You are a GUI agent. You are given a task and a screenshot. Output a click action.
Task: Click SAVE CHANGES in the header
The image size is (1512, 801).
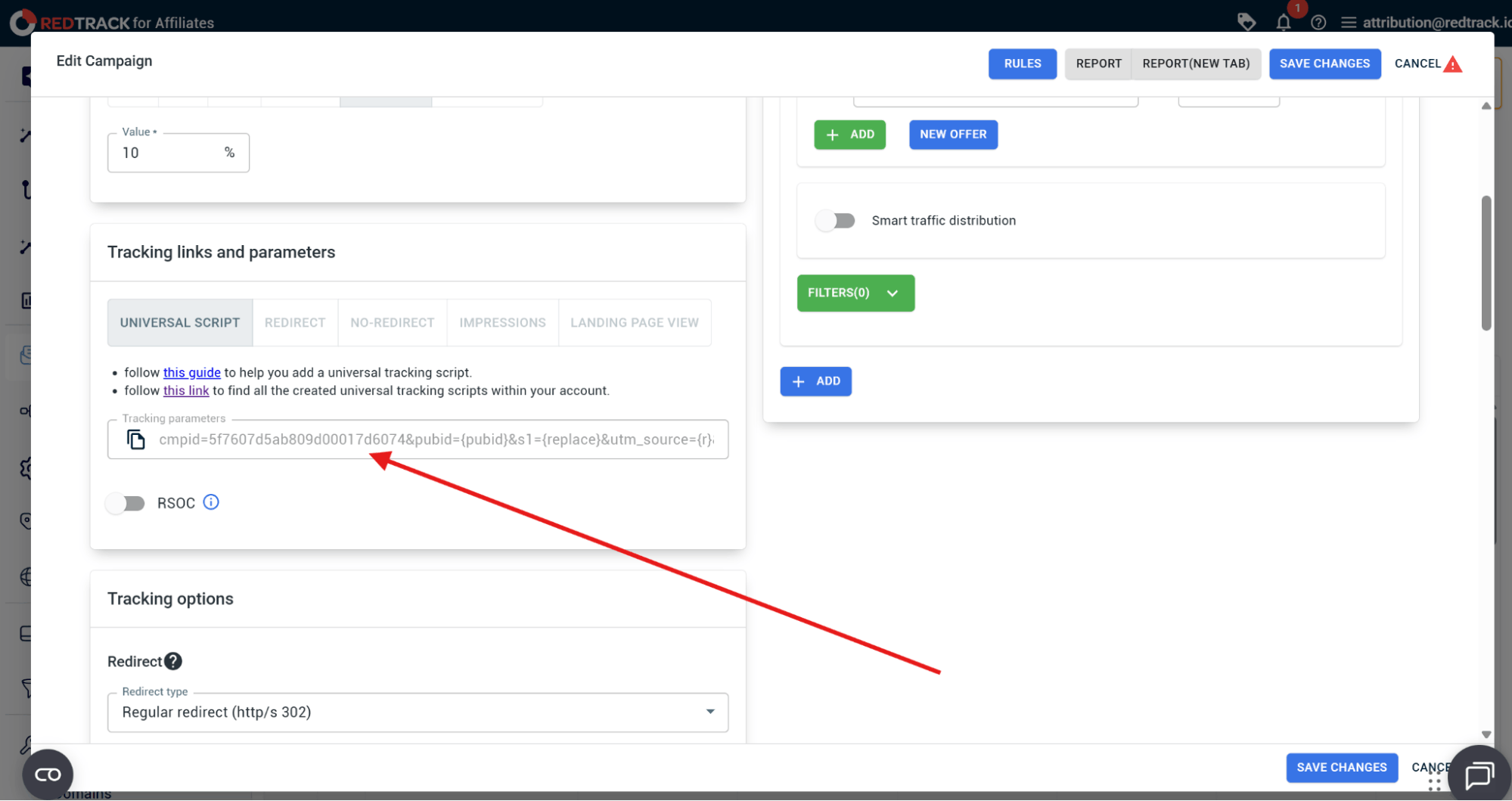[1324, 64]
